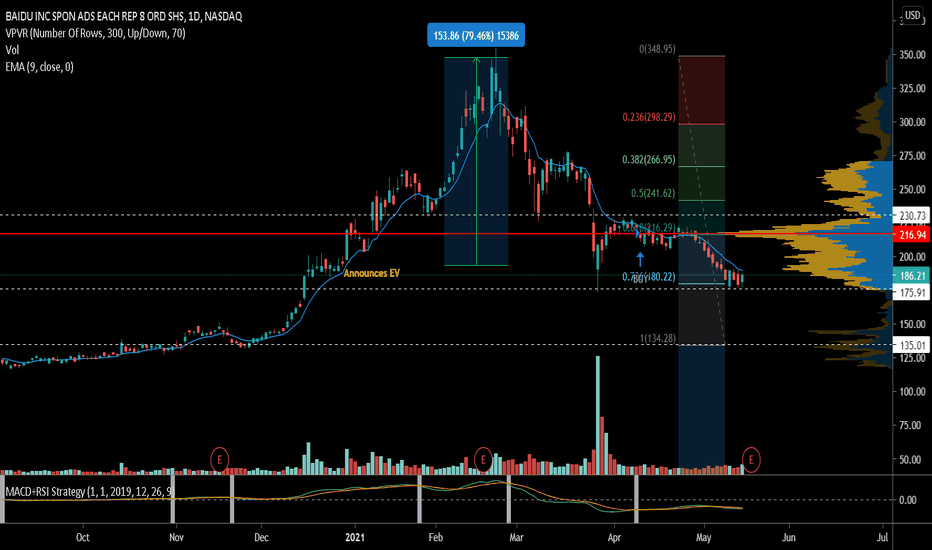Click the Jul label on time axis
The width and height of the screenshot is (932, 550).
click(882, 538)
